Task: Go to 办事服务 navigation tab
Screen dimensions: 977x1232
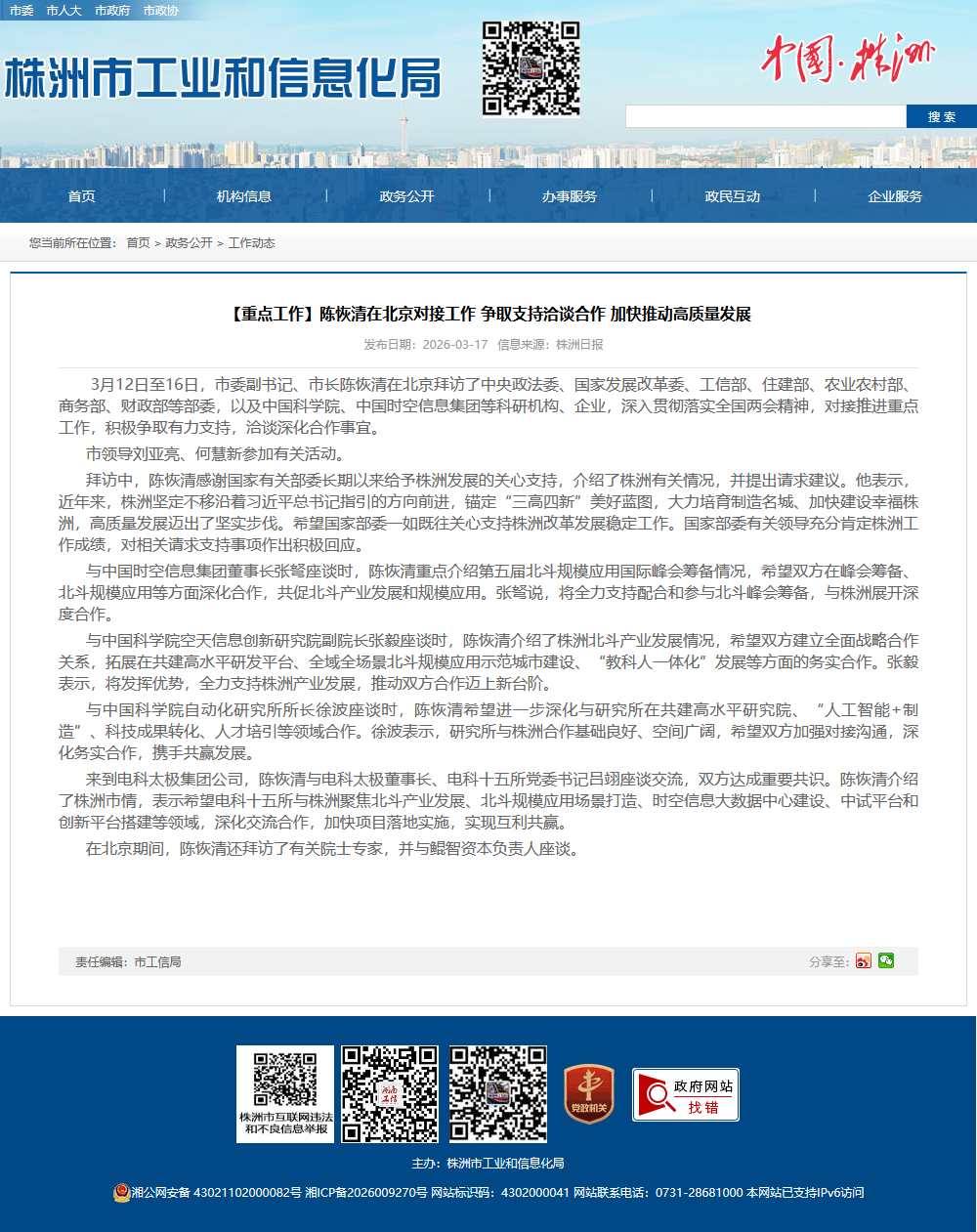Action: 570,196
